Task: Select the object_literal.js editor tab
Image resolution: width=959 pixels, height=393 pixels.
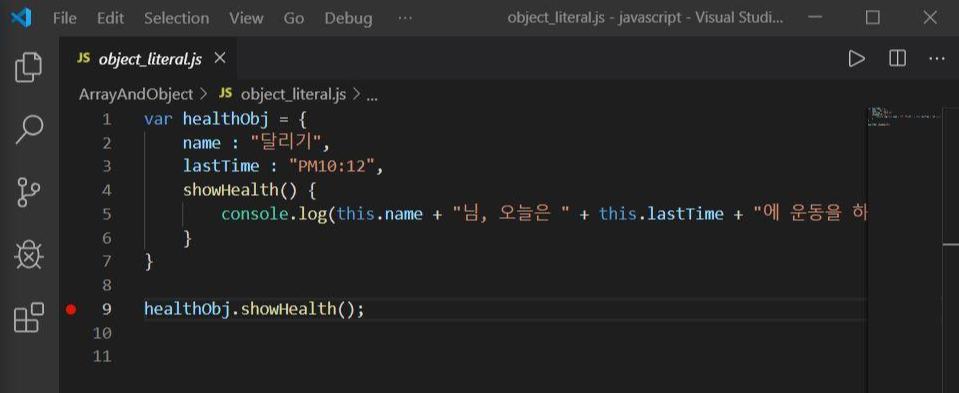Action: pos(147,59)
